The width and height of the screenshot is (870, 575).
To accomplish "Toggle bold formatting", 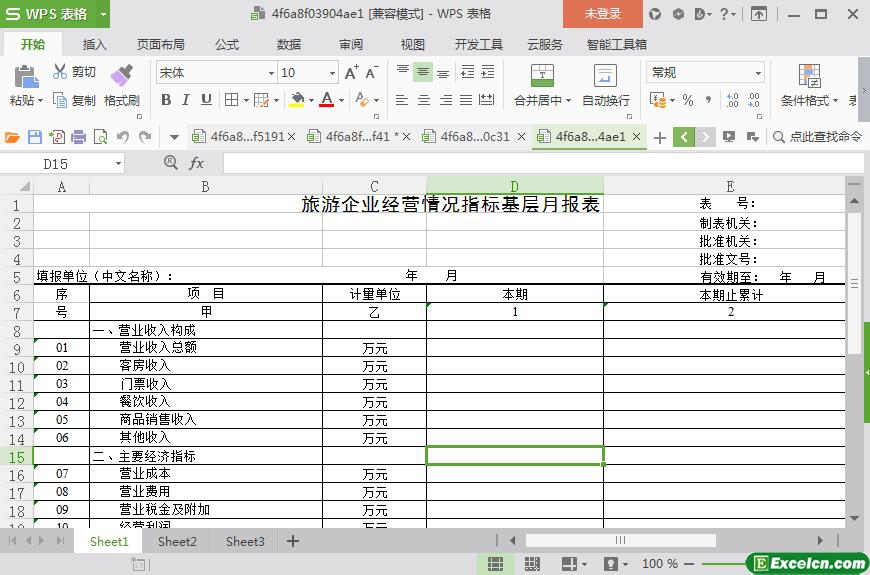I will coord(166,100).
